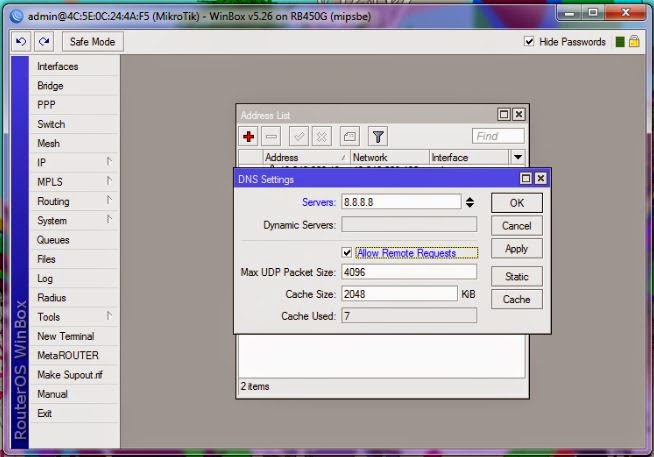Open New Terminal

click(74, 336)
